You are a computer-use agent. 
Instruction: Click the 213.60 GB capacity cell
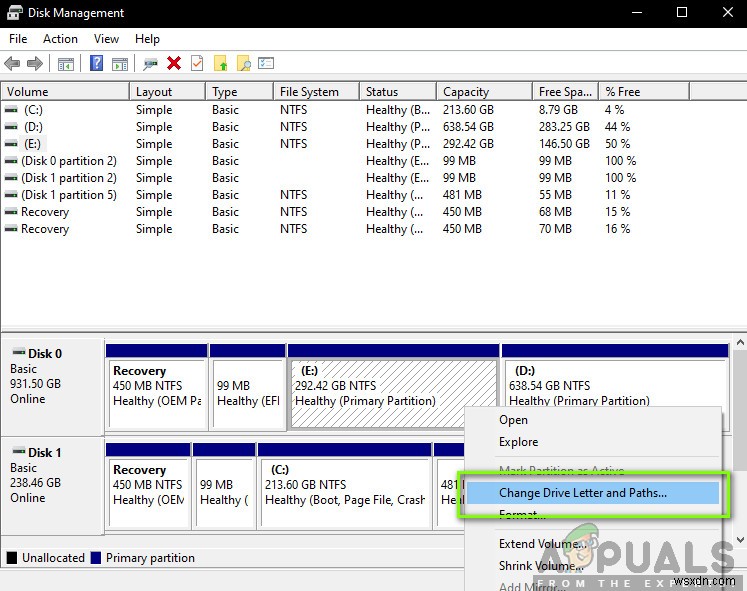(468, 110)
